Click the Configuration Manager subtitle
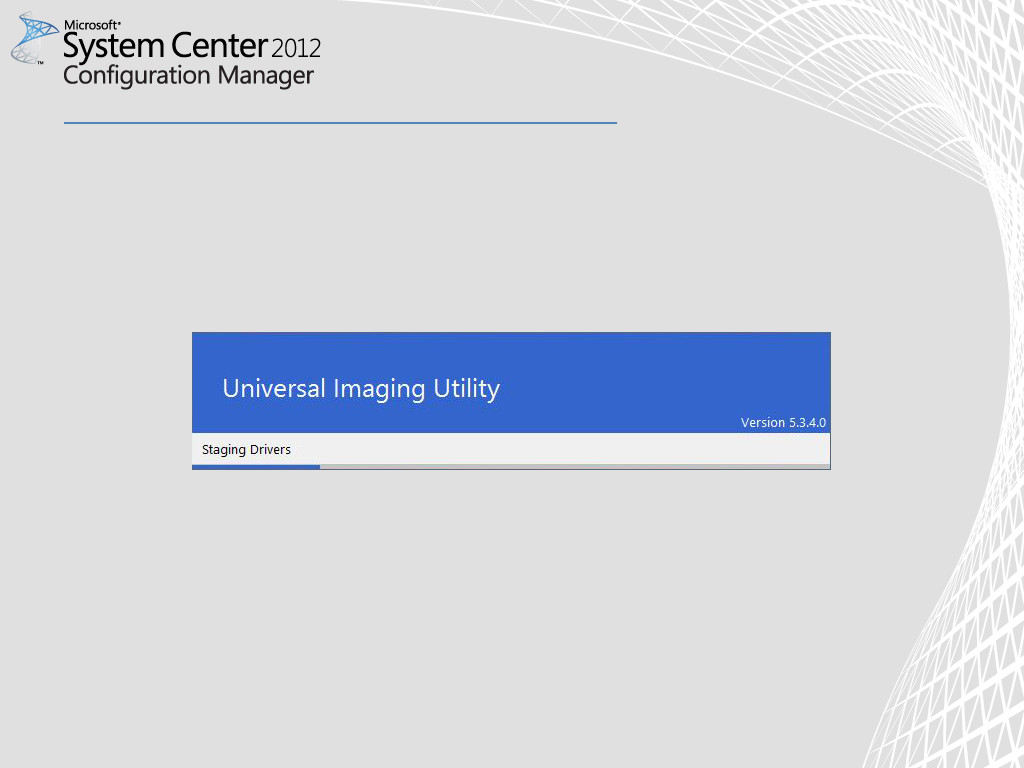Image resolution: width=1024 pixels, height=768 pixels. (x=188, y=76)
